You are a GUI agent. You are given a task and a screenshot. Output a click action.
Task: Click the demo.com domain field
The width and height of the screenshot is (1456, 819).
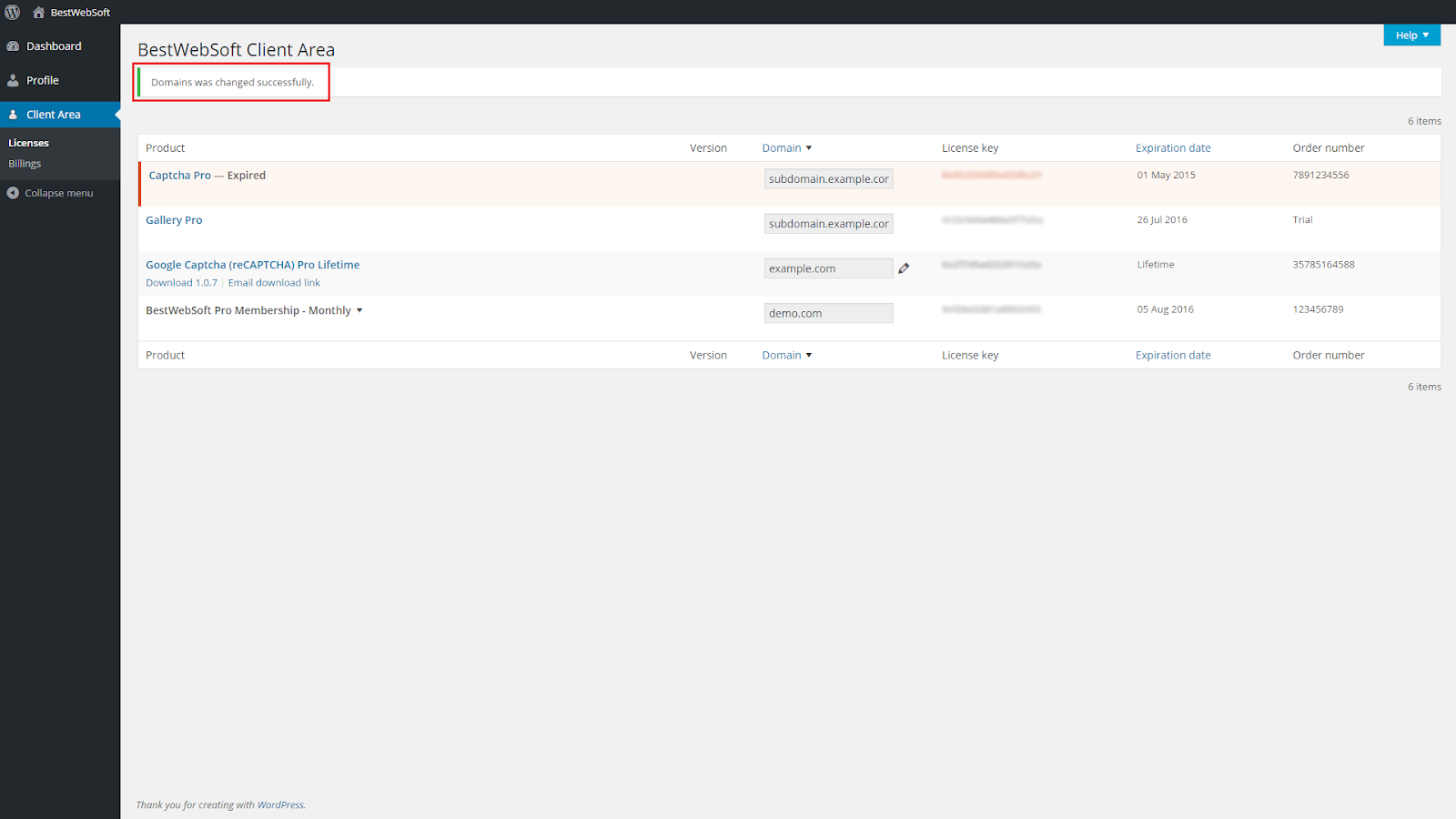829,313
